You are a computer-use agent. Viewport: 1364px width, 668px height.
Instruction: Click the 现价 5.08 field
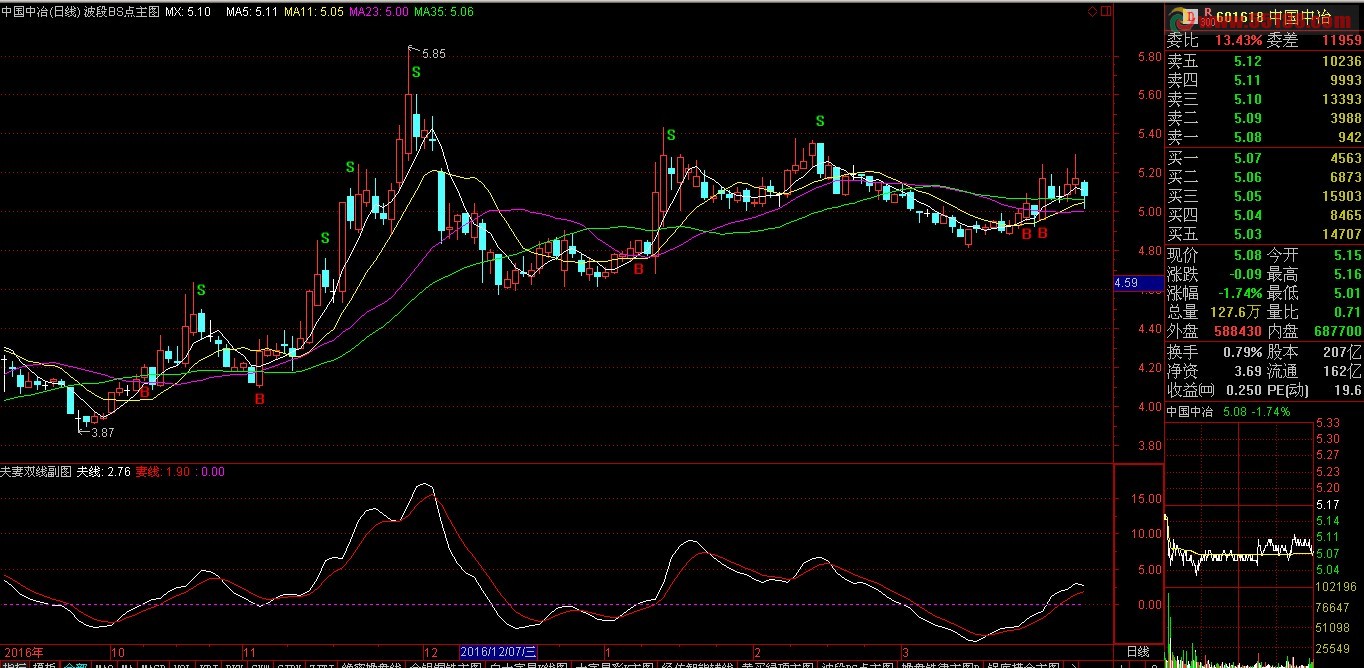tap(1214, 255)
